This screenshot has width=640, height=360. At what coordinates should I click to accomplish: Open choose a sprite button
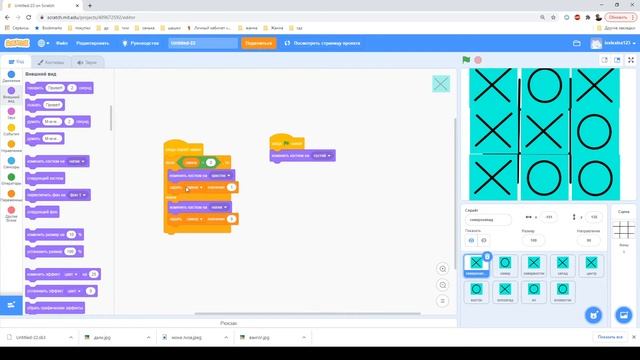click(x=593, y=315)
